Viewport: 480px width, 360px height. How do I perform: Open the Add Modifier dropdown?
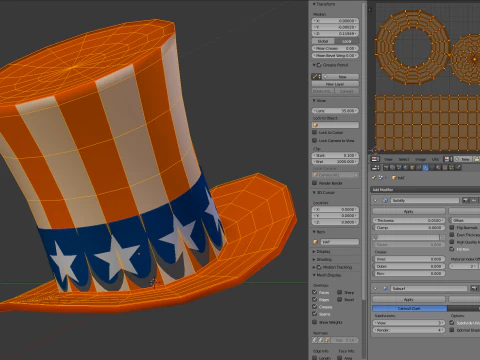(x=425, y=189)
